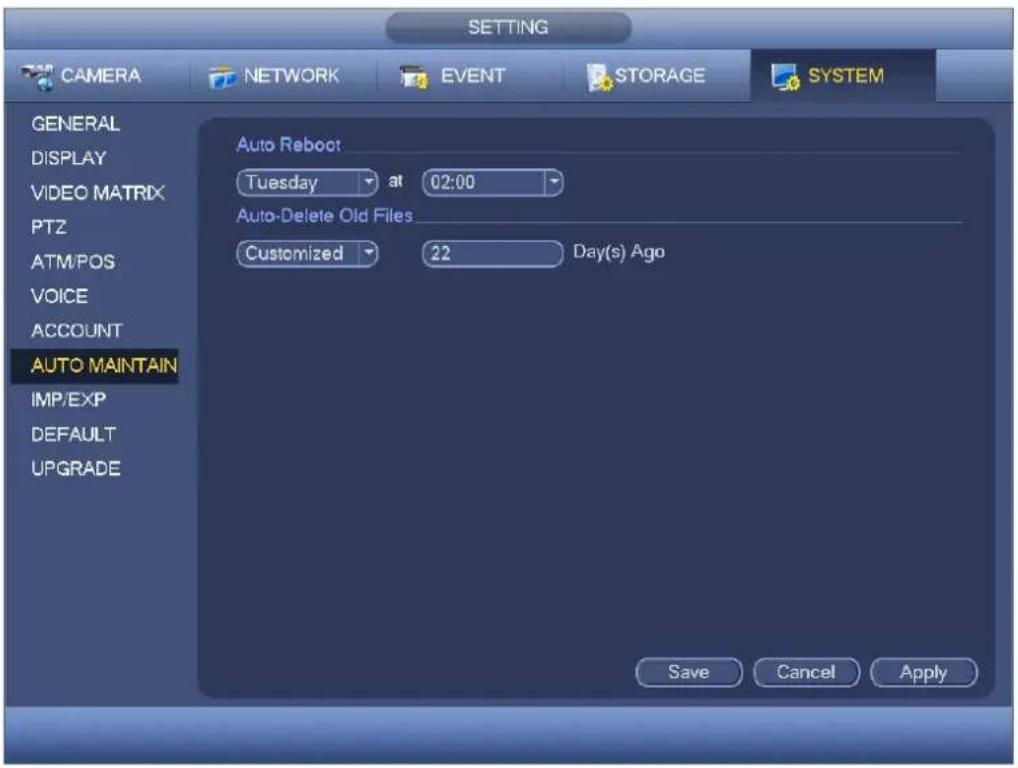Image resolution: width=1018 pixels, height=768 pixels.
Task: Open the GENERAL settings page
Action: click(75, 123)
